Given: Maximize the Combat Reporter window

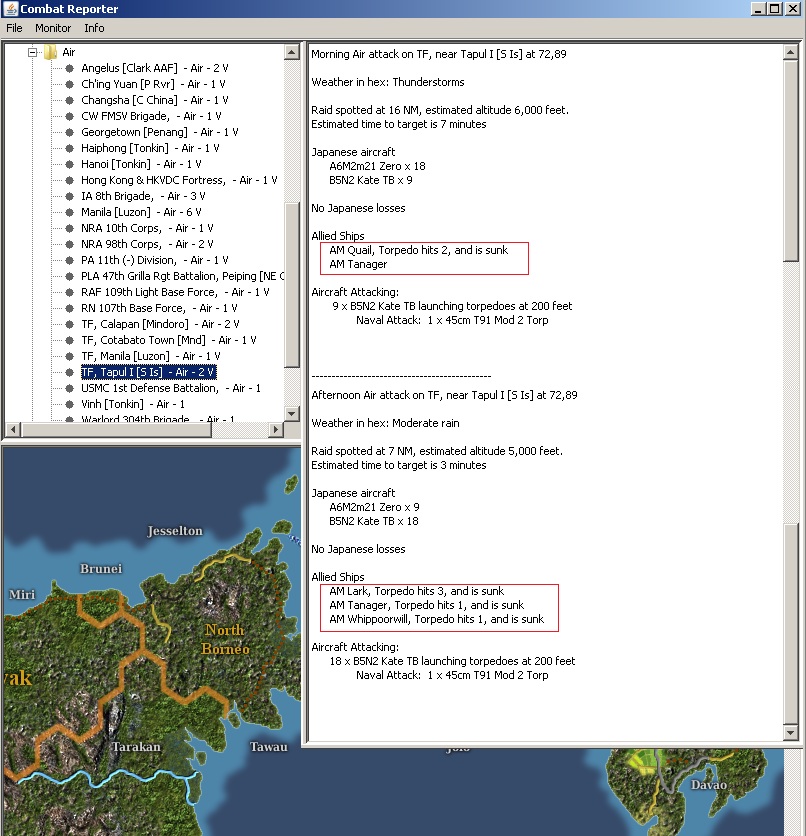Looking at the screenshot, I should click(775, 9).
